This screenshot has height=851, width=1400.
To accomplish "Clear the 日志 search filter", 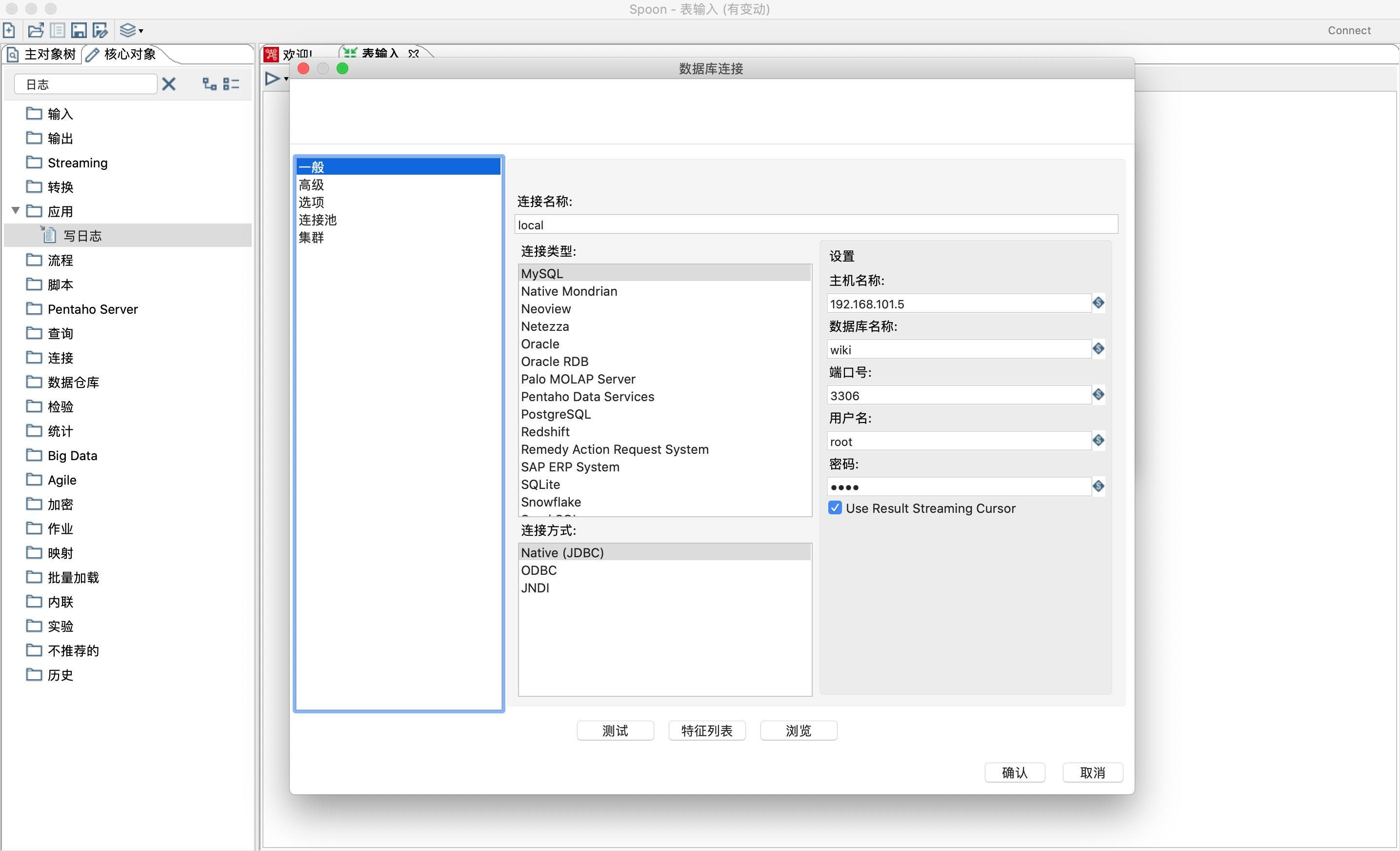I will 169,84.
